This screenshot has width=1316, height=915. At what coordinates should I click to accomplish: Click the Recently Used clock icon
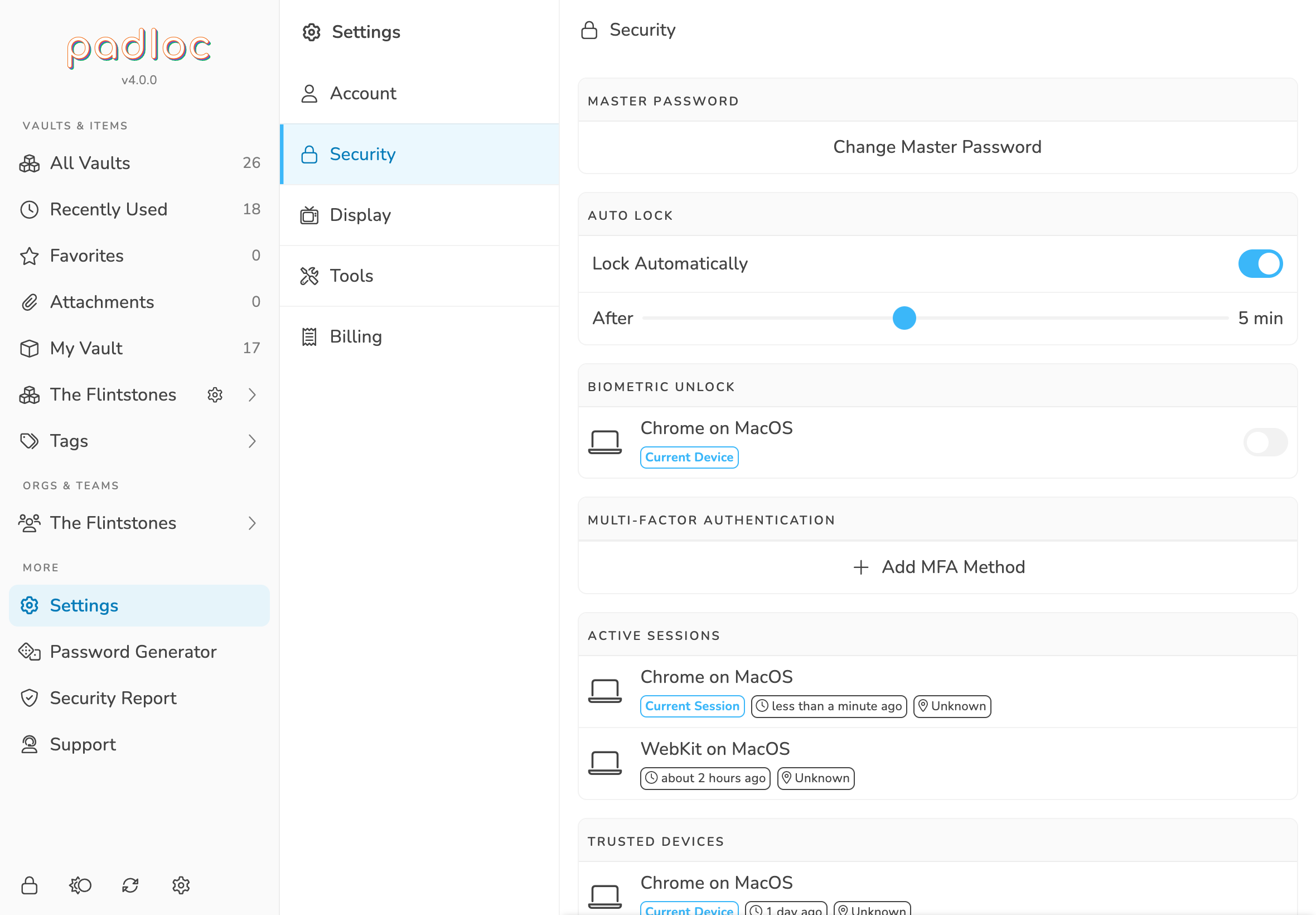point(29,210)
